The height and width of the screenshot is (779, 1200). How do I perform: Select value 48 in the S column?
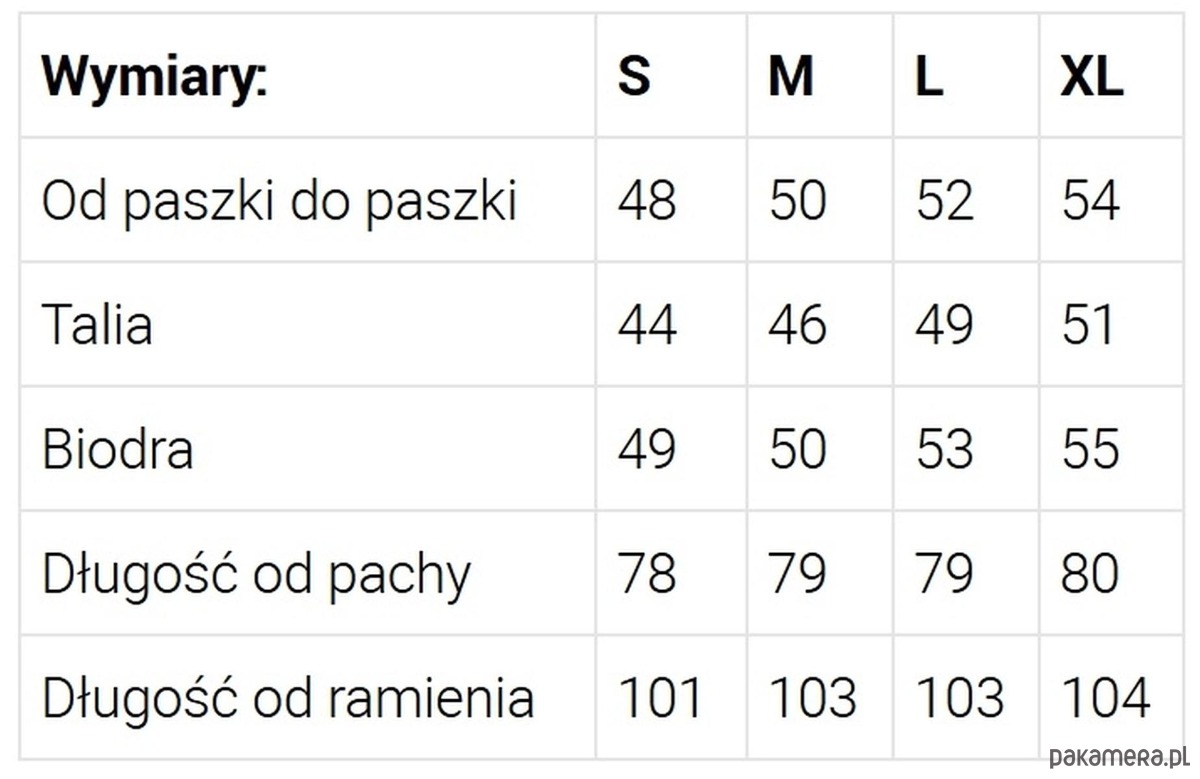click(647, 200)
